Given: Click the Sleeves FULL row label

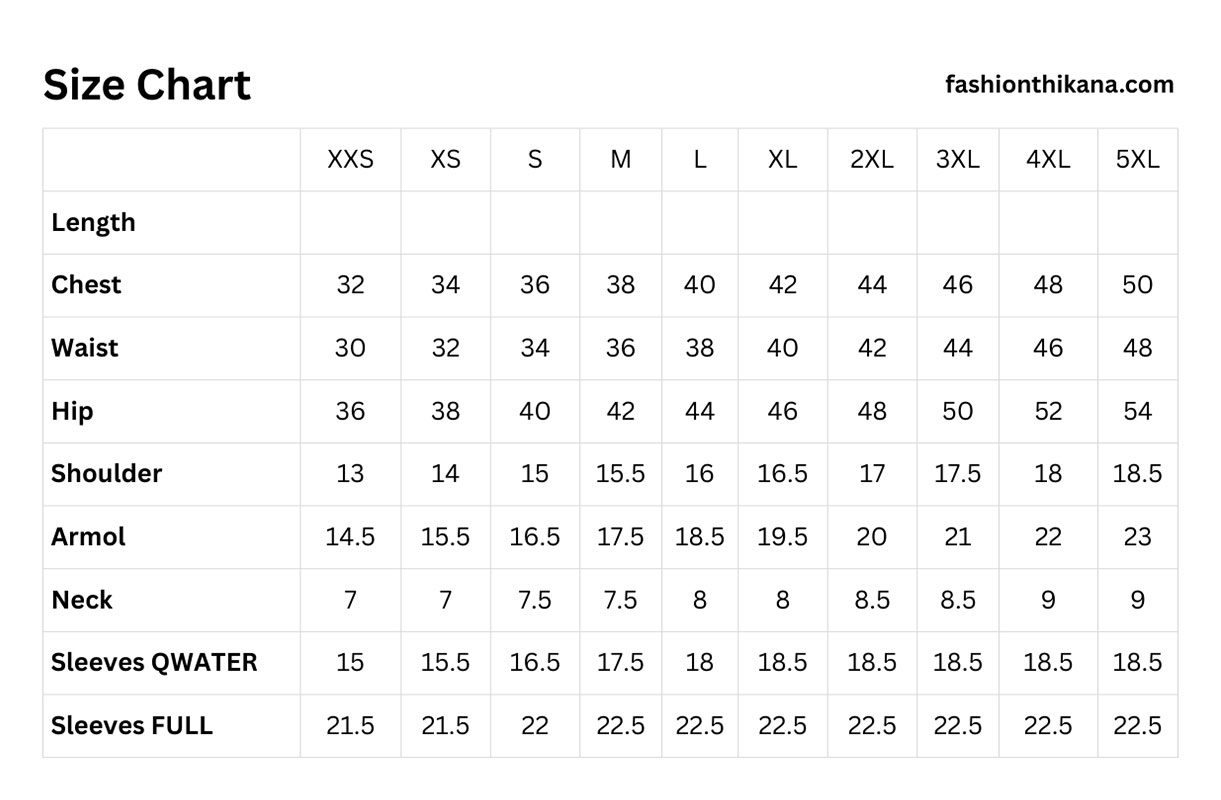Looking at the screenshot, I should coord(132,725).
